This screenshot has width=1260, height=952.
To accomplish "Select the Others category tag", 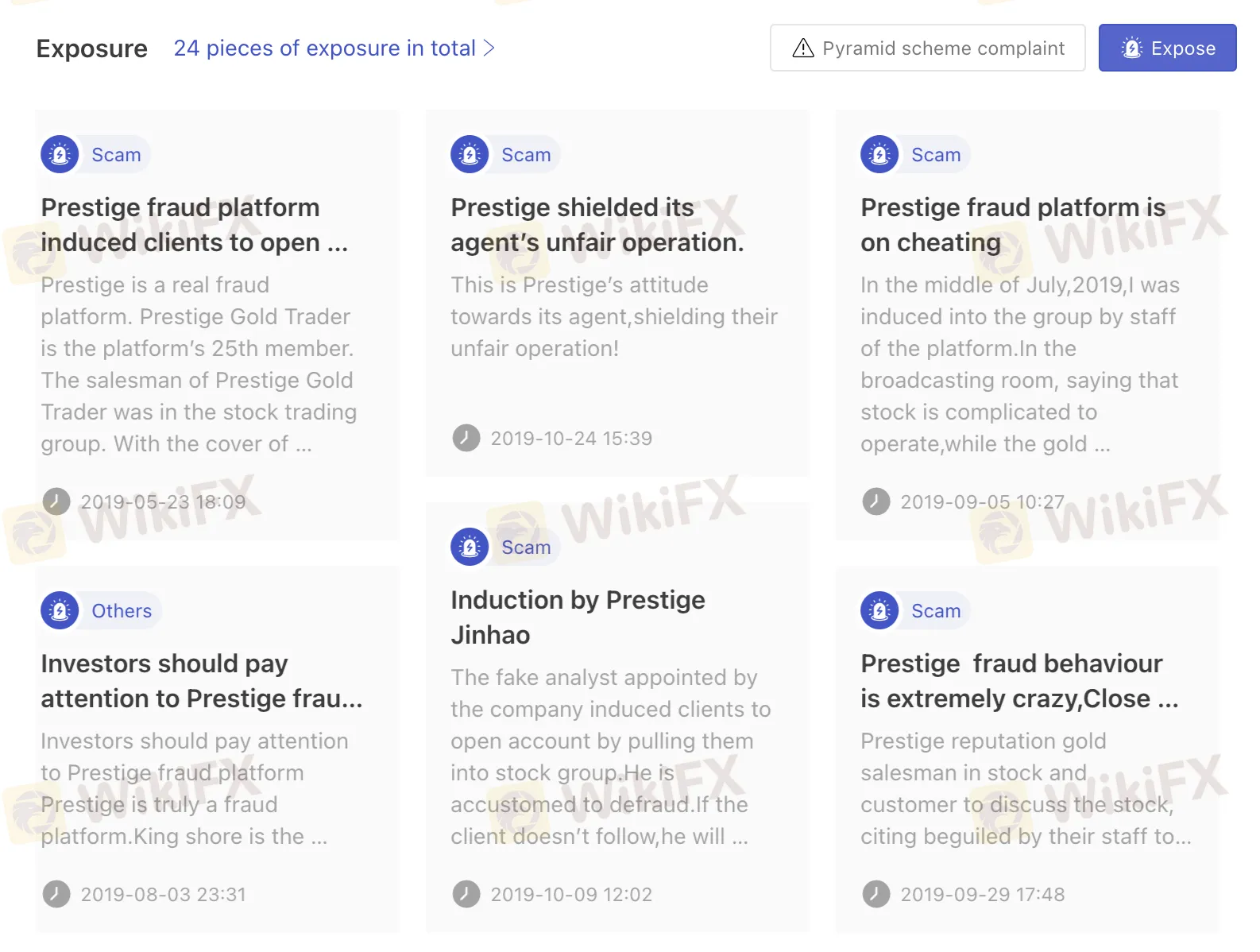I will pos(122,610).
